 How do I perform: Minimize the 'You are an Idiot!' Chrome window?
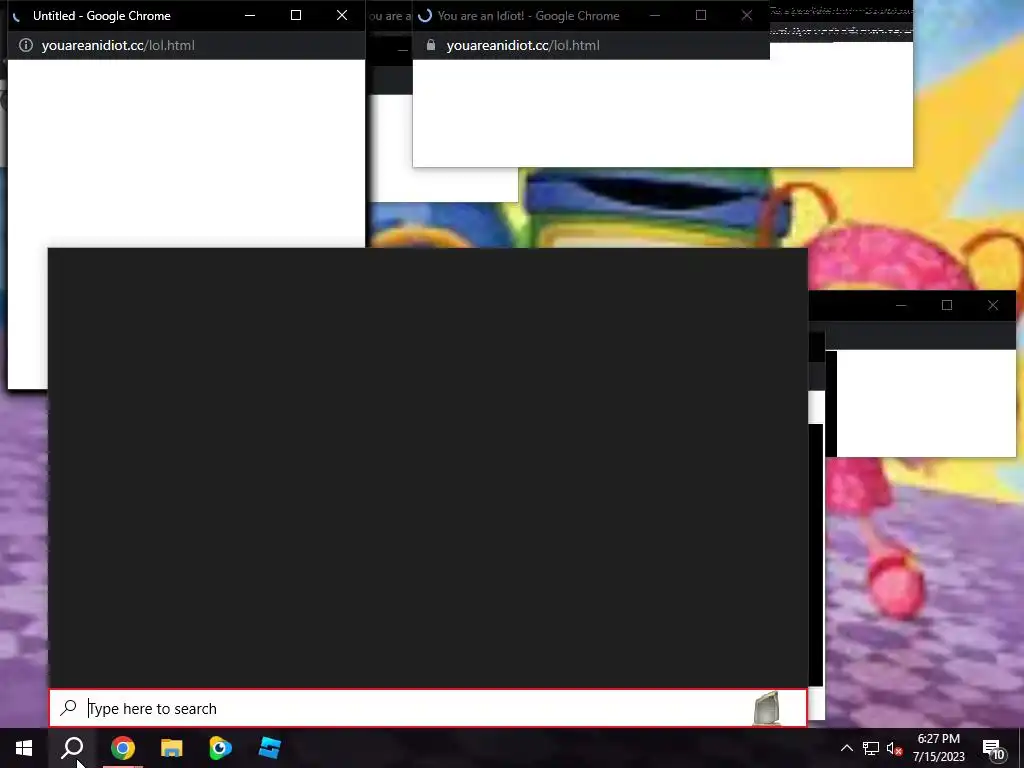coord(655,15)
